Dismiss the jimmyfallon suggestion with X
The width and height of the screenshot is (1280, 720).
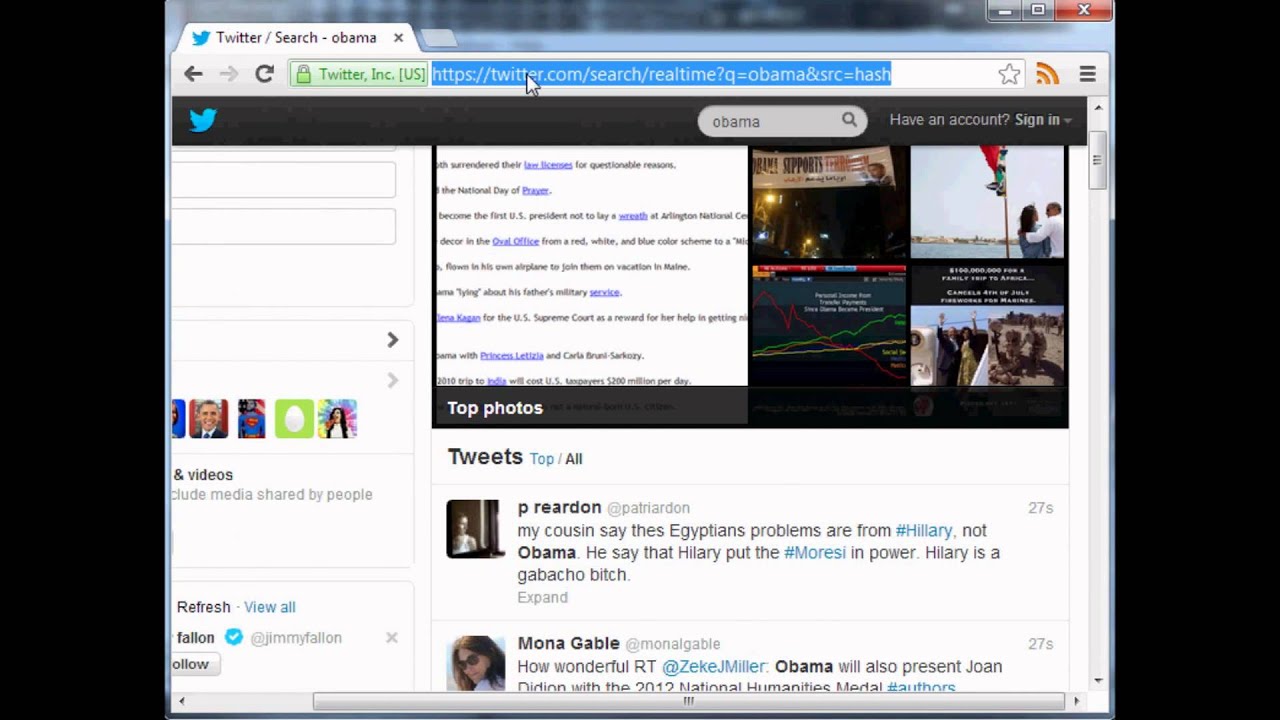(x=392, y=637)
